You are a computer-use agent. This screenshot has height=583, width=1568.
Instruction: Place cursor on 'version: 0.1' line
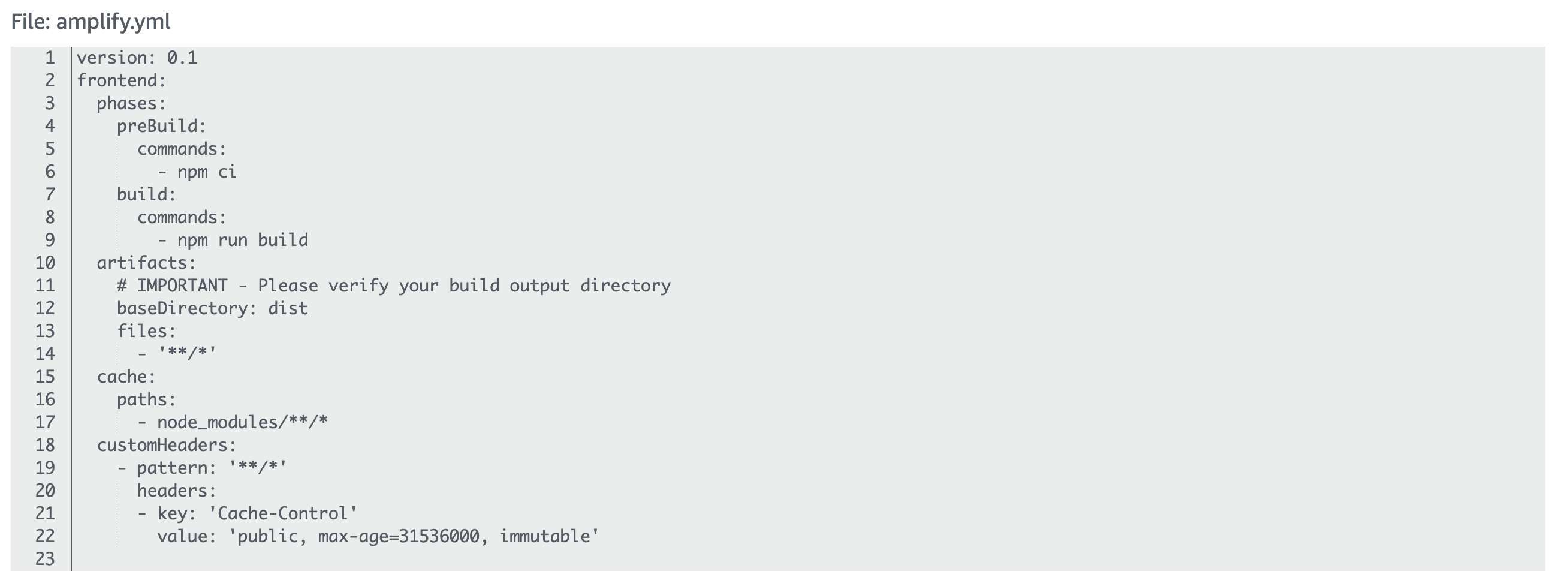pos(137,58)
